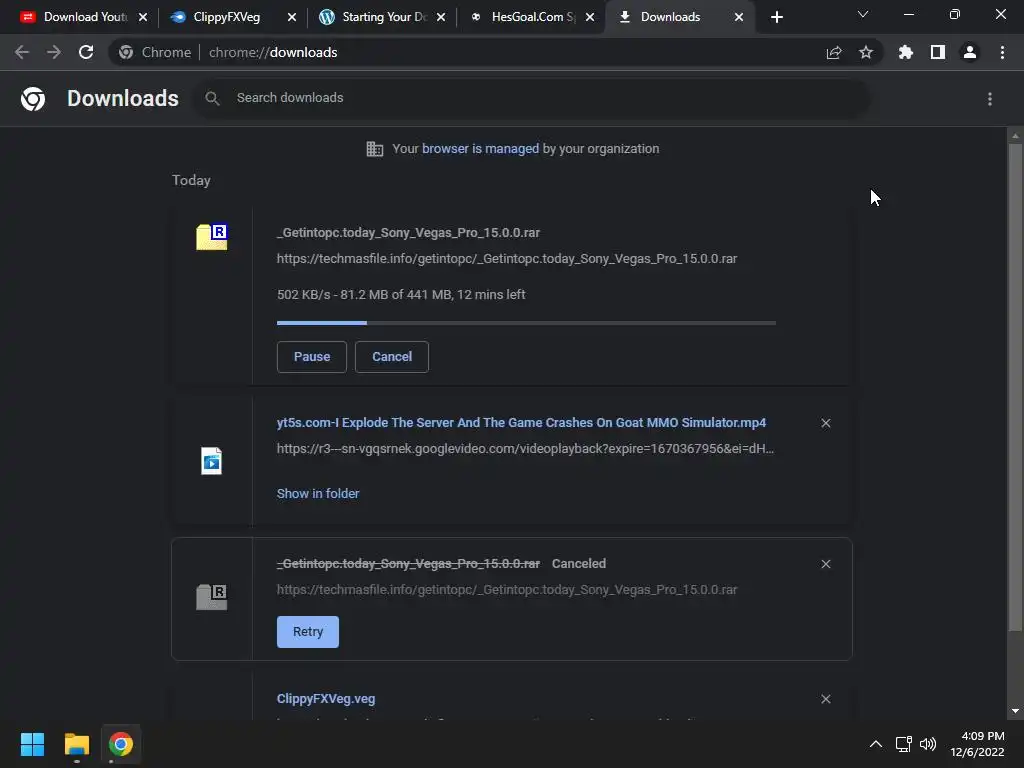Click the 'Today' date heading
1024x768 pixels.
(x=191, y=180)
